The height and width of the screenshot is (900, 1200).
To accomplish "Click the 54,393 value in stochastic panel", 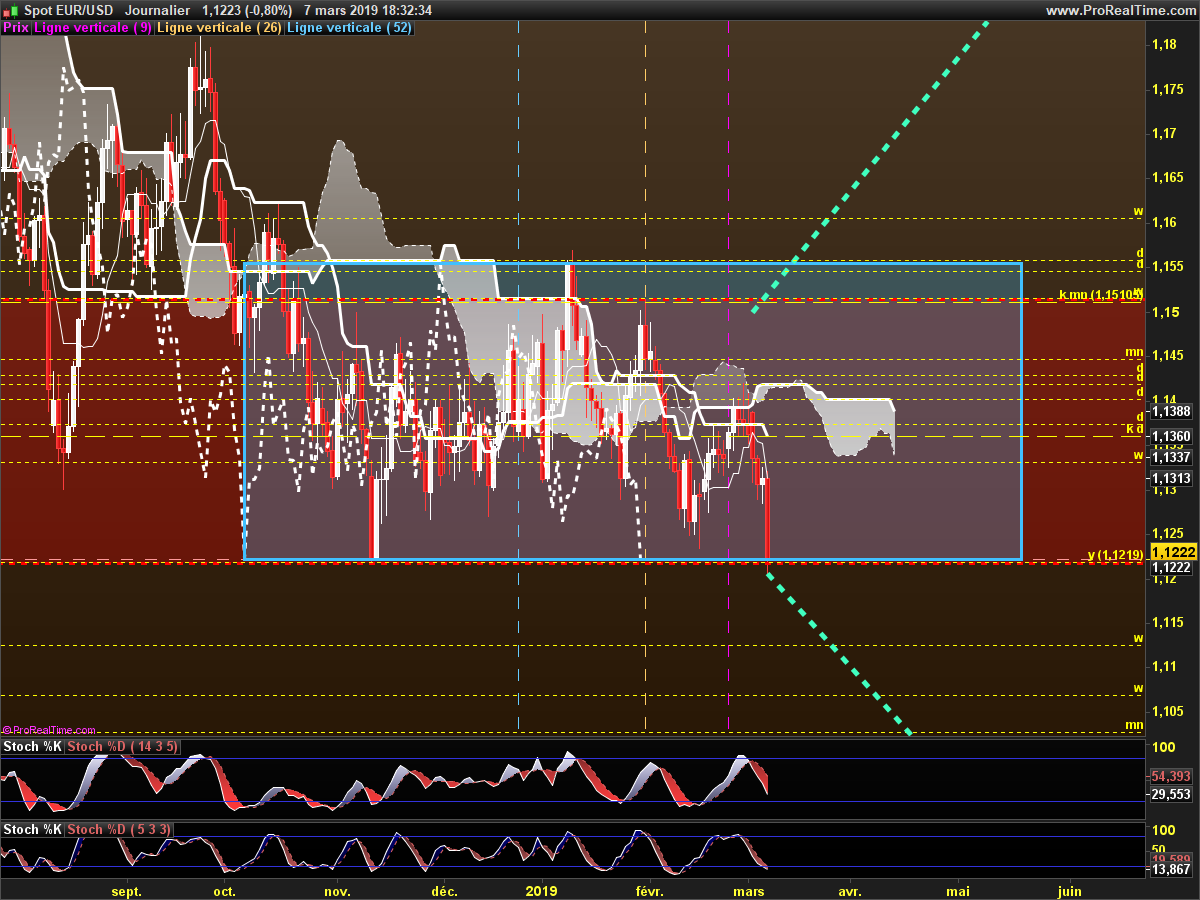I will point(1171,776).
